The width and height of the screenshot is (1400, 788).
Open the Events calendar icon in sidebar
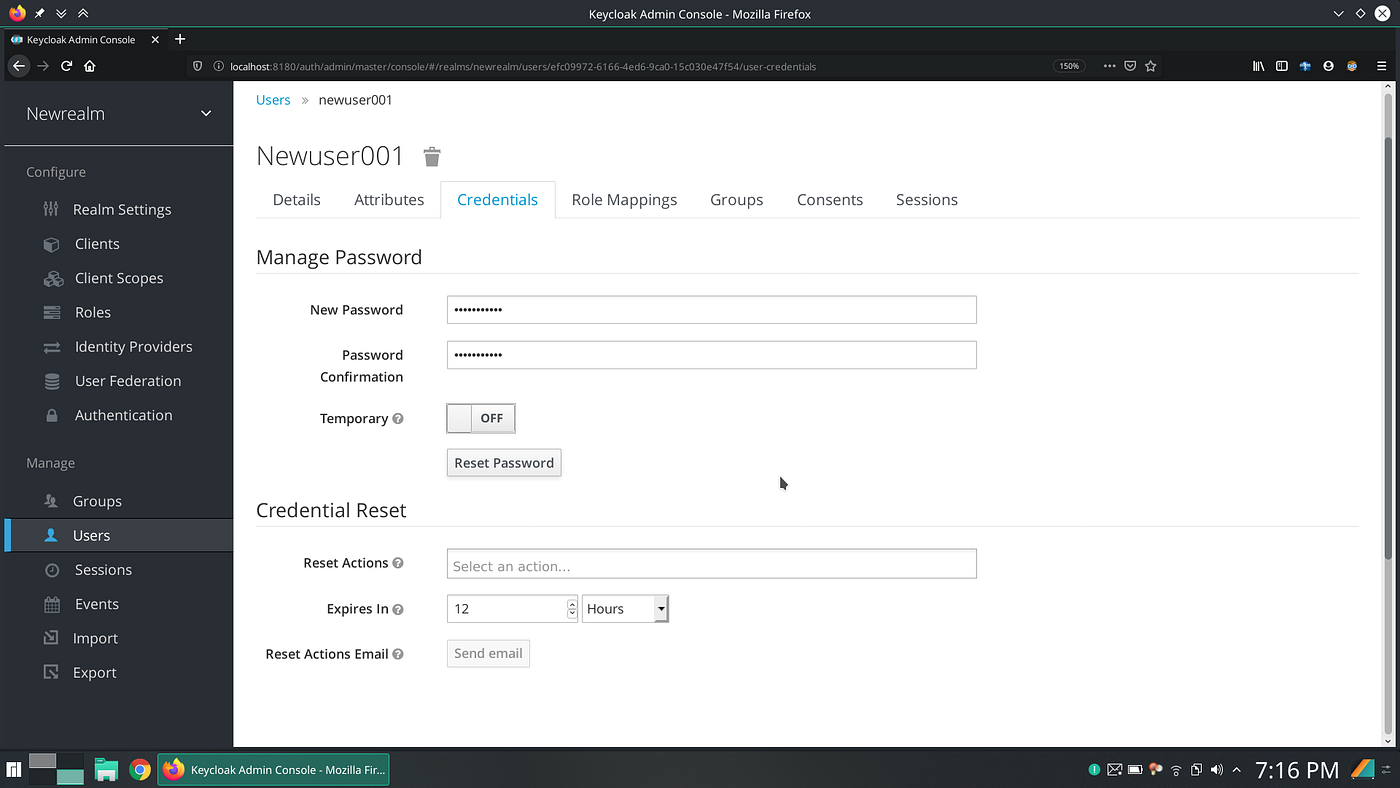52,604
